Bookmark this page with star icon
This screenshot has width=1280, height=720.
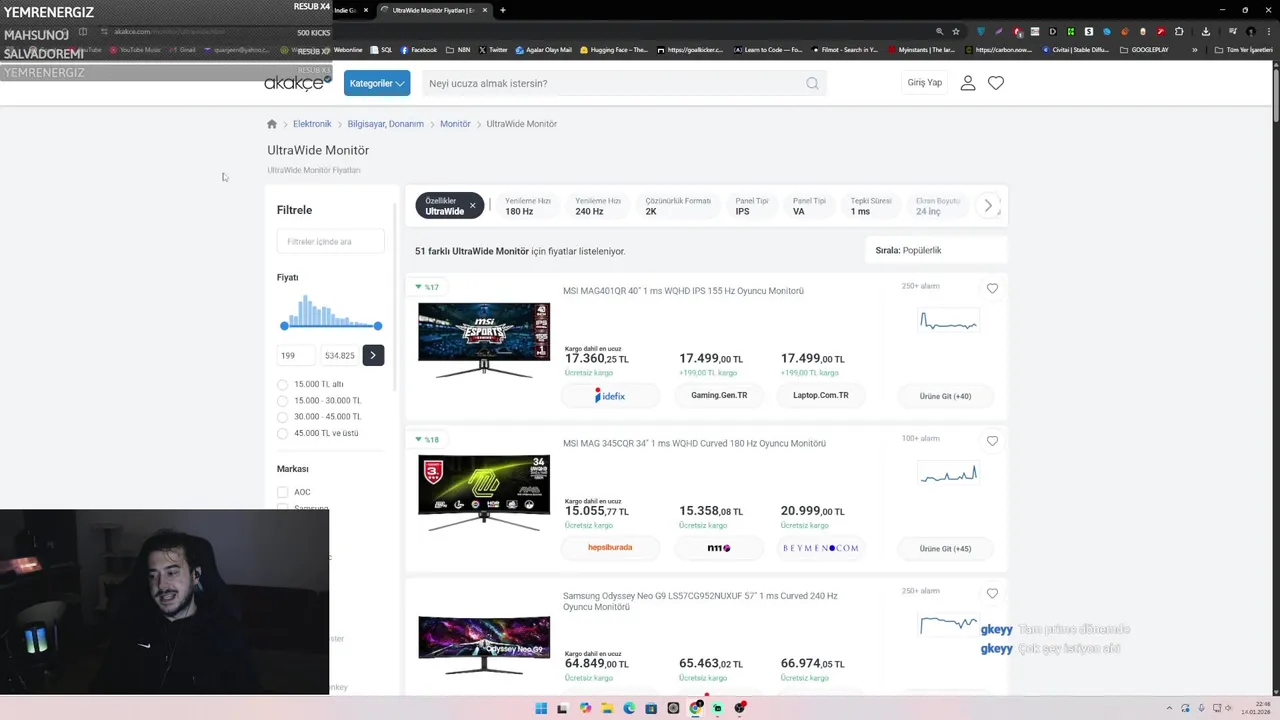[956, 31]
